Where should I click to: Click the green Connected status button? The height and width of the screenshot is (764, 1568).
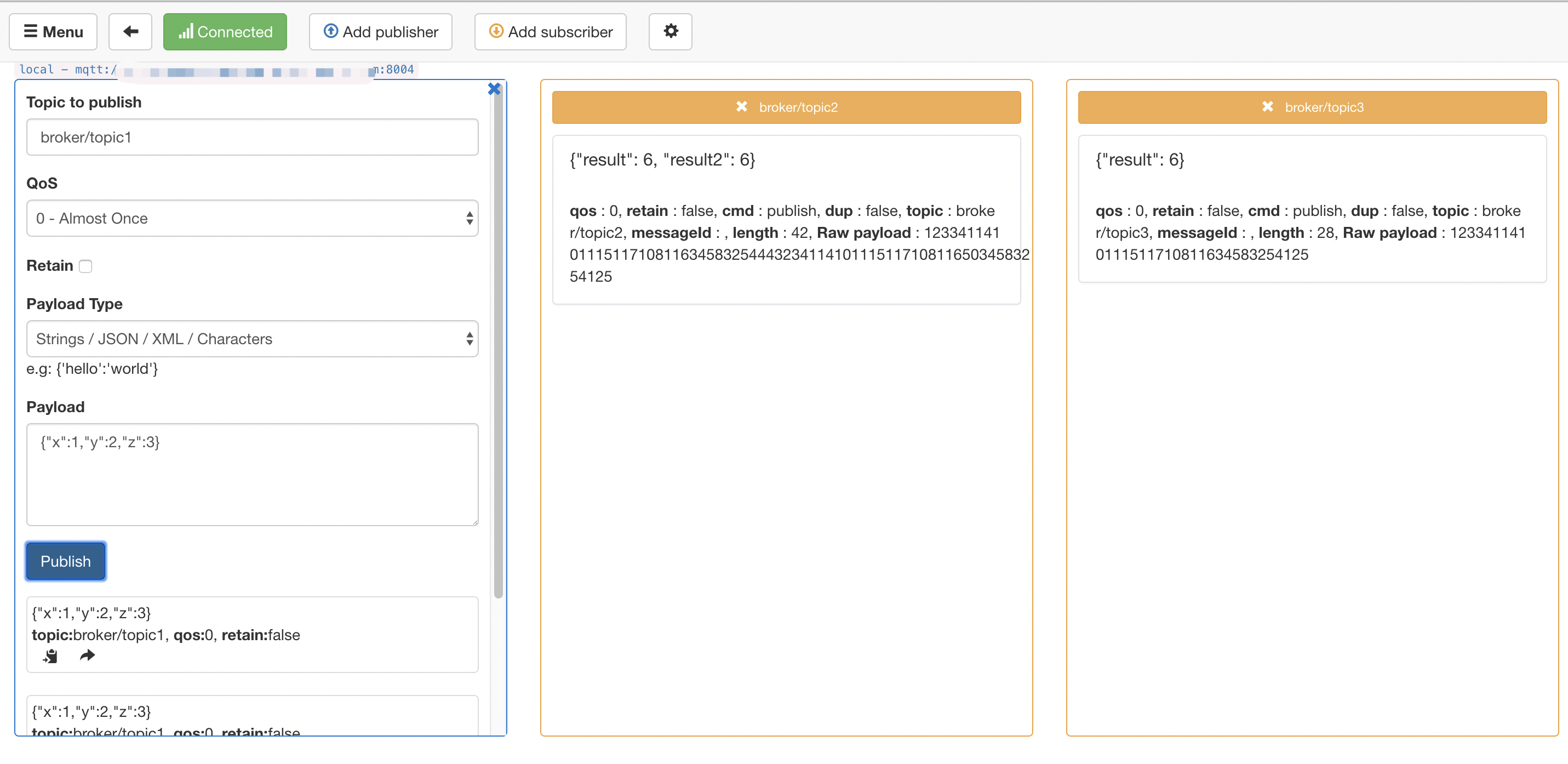225,32
